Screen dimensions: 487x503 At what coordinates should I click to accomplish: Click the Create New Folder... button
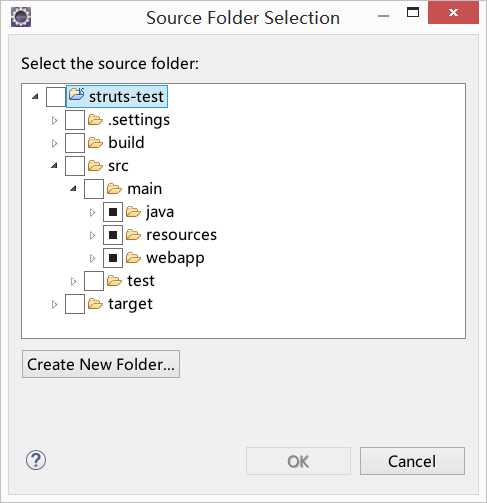click(x=101, y=364)
